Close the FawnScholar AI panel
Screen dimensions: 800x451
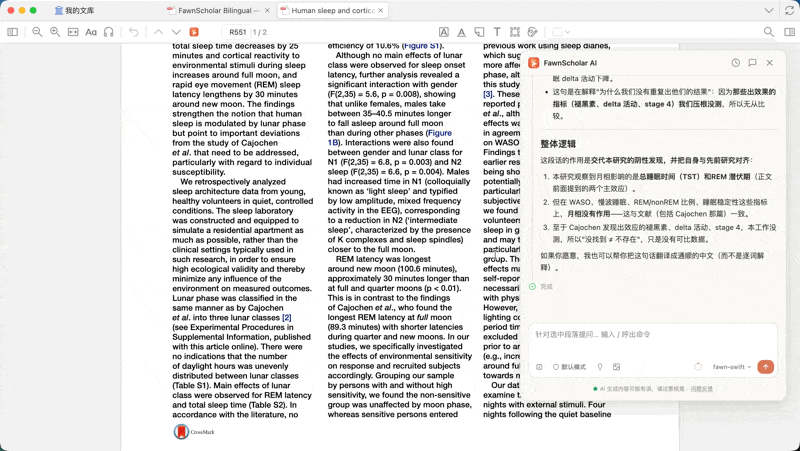(769, 63)
